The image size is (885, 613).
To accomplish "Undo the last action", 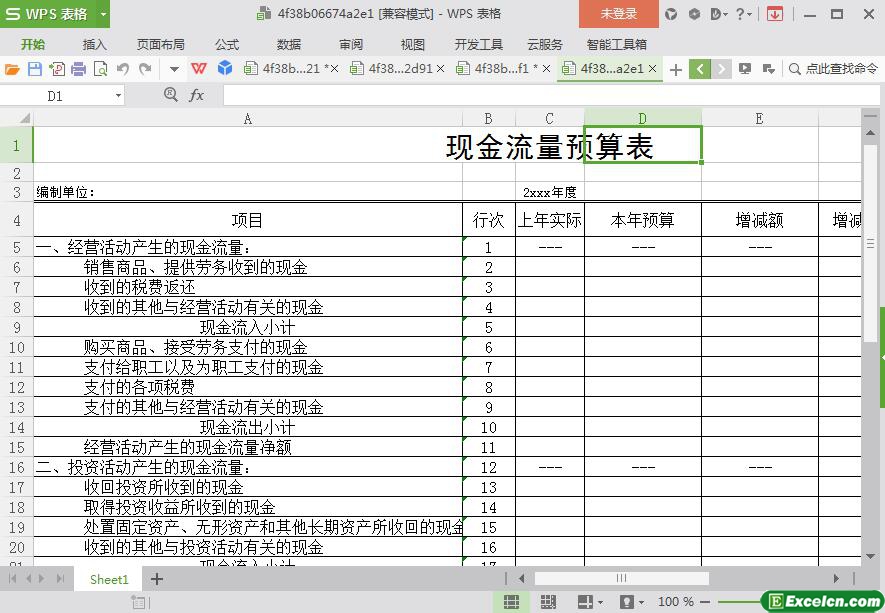I will [x=123, y=69].
